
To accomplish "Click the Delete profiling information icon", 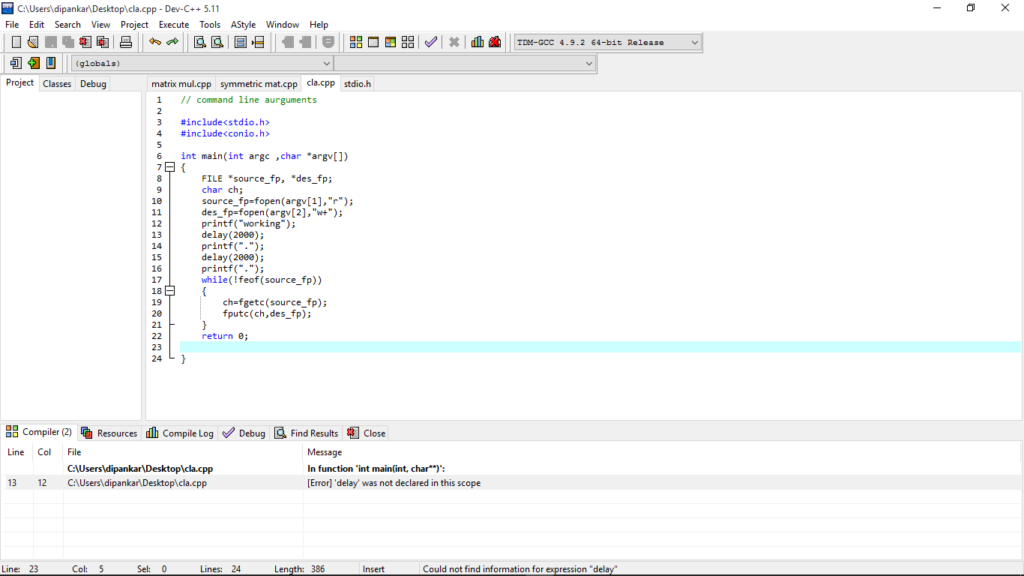I will [x=495, y=42].
